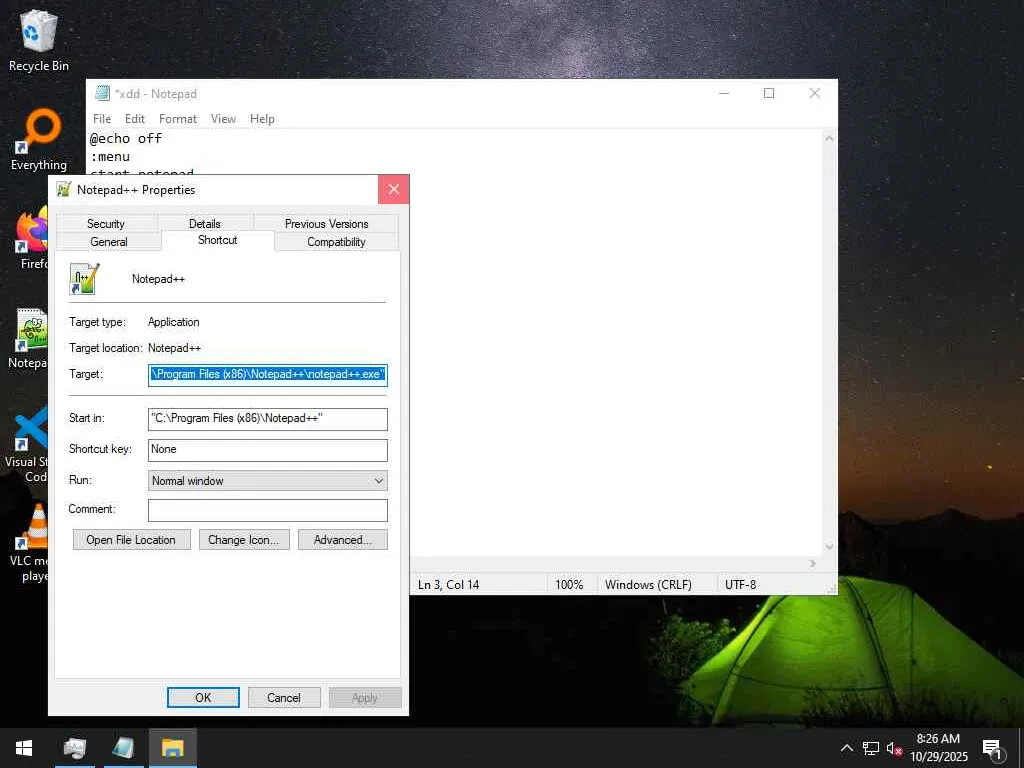1024x768 pixels.
Task: Close the xdd Notepad window
Action: pos(814,93)
